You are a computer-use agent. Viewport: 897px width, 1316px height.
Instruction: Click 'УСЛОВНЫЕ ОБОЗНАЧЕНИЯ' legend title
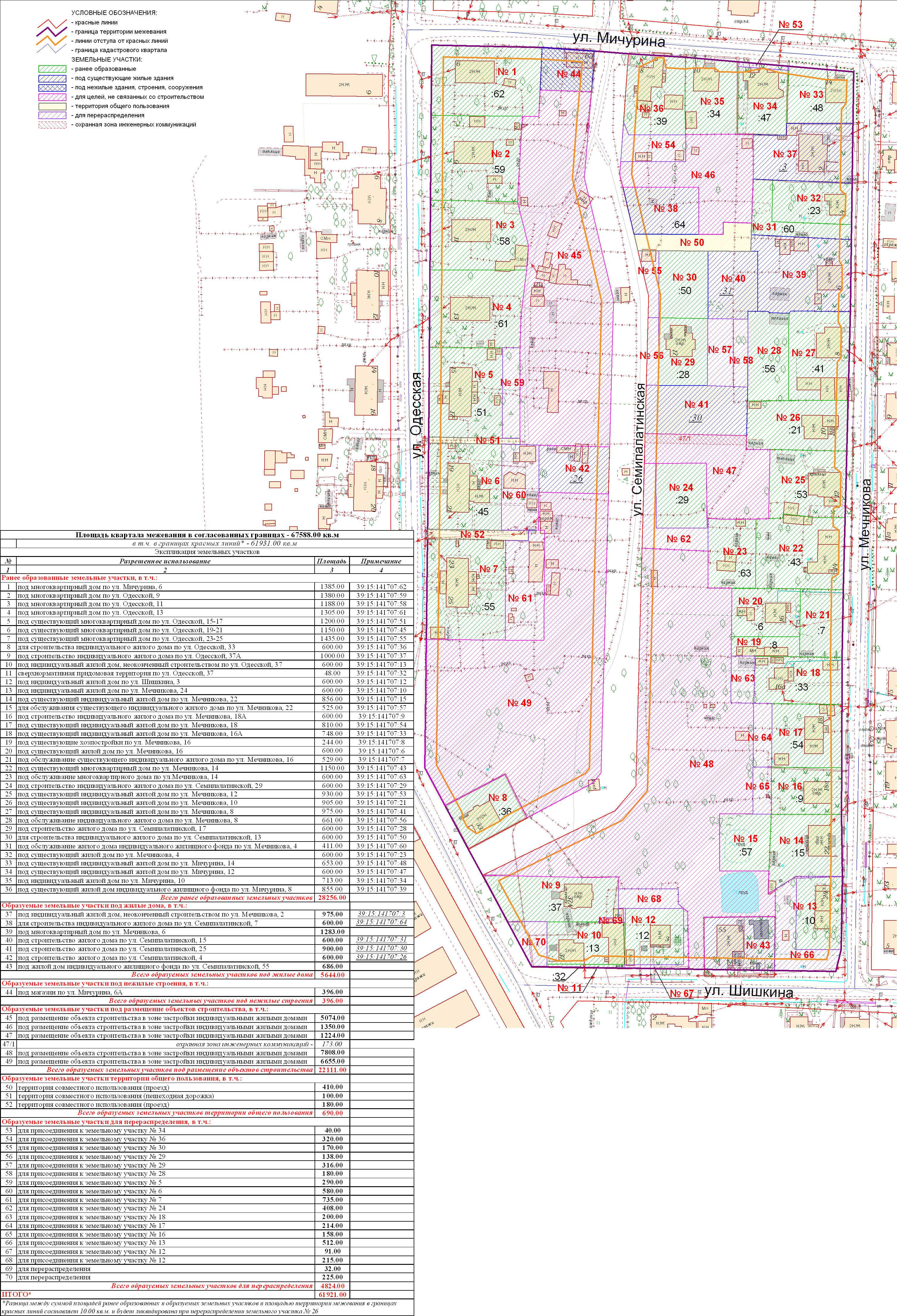click(x=114, y=13)
